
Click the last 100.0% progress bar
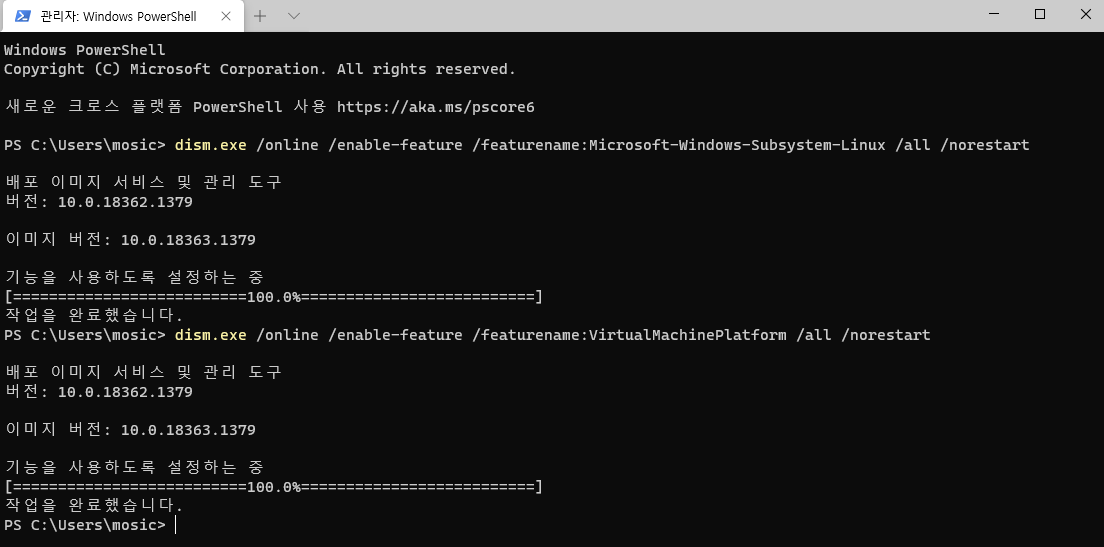pos(273,487)
